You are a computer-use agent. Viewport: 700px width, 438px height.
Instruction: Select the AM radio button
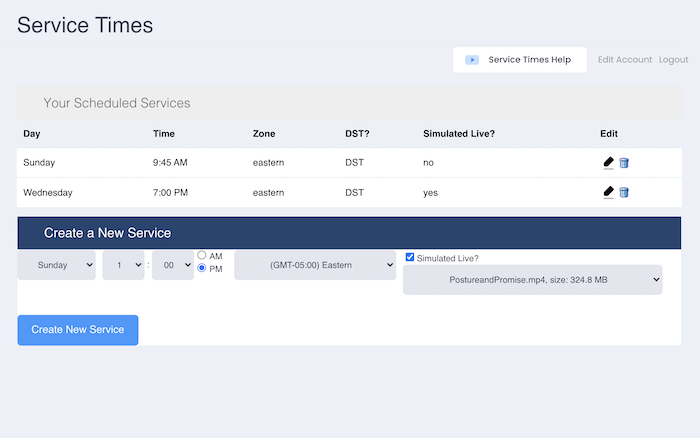(203, 256)
